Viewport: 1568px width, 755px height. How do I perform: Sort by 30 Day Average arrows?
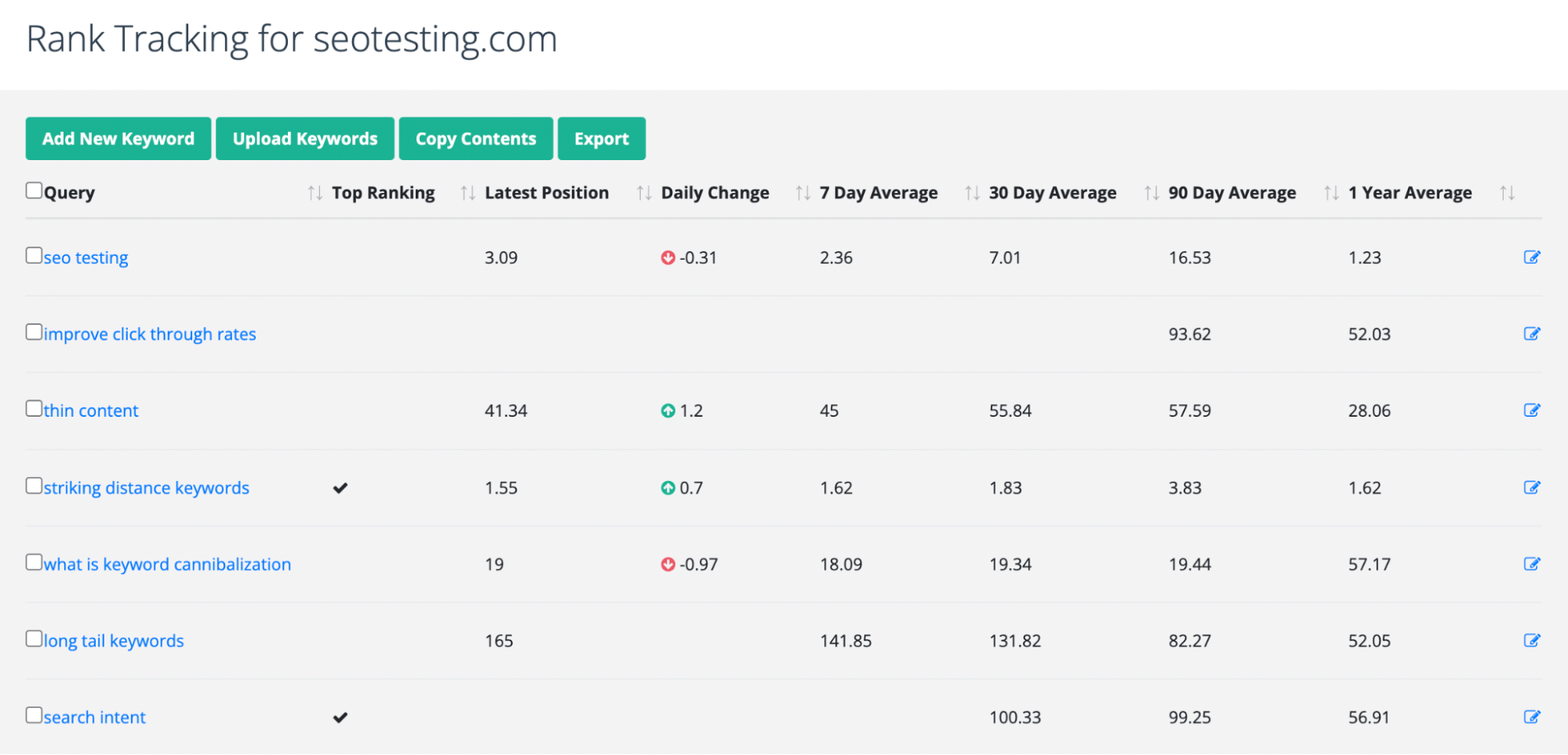coord(1151,193)
